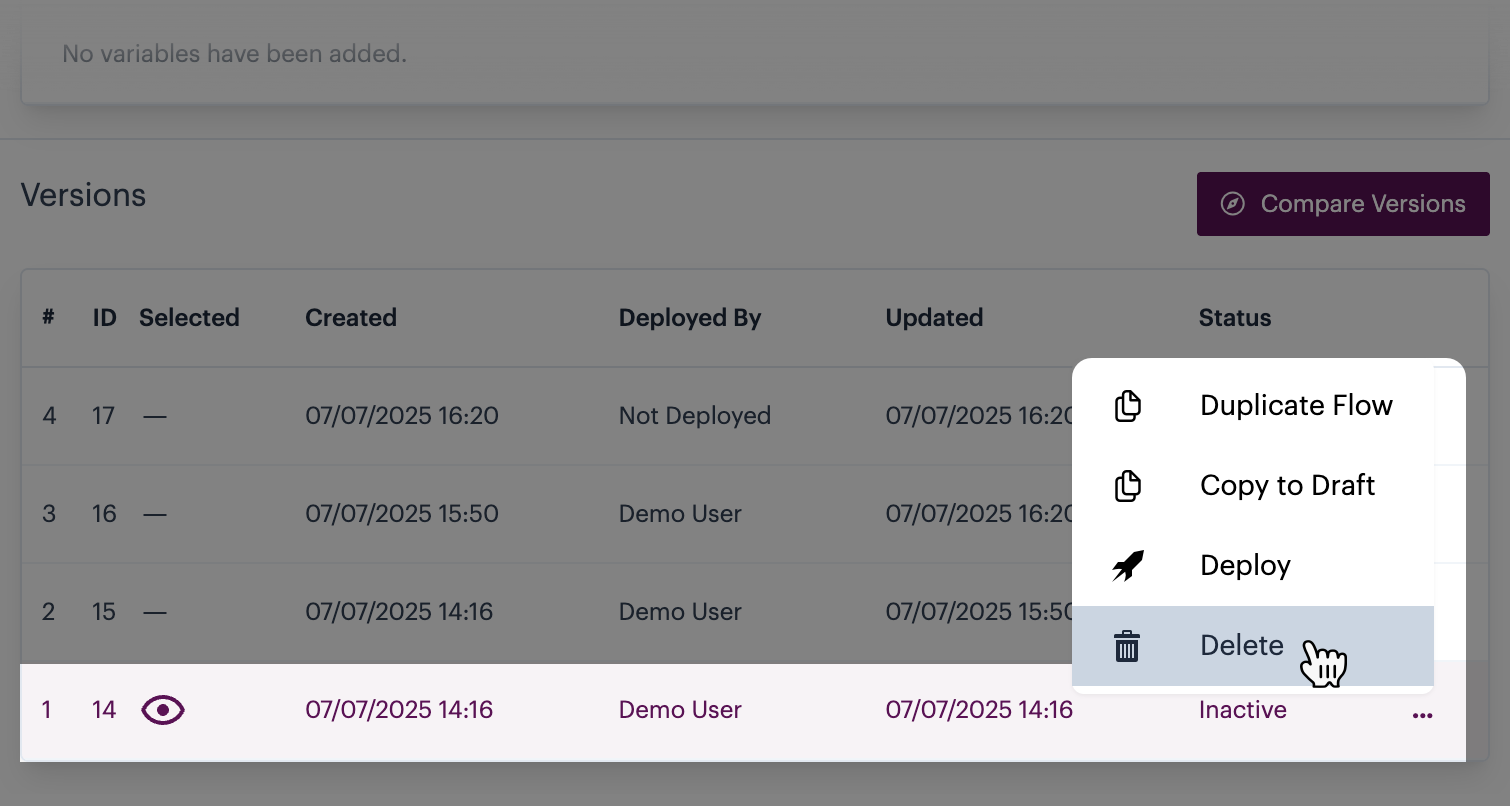Click the trash can Delete icon
Image resolution: width=1510 pixels, height=806 pixels.
pos(1127,646)
